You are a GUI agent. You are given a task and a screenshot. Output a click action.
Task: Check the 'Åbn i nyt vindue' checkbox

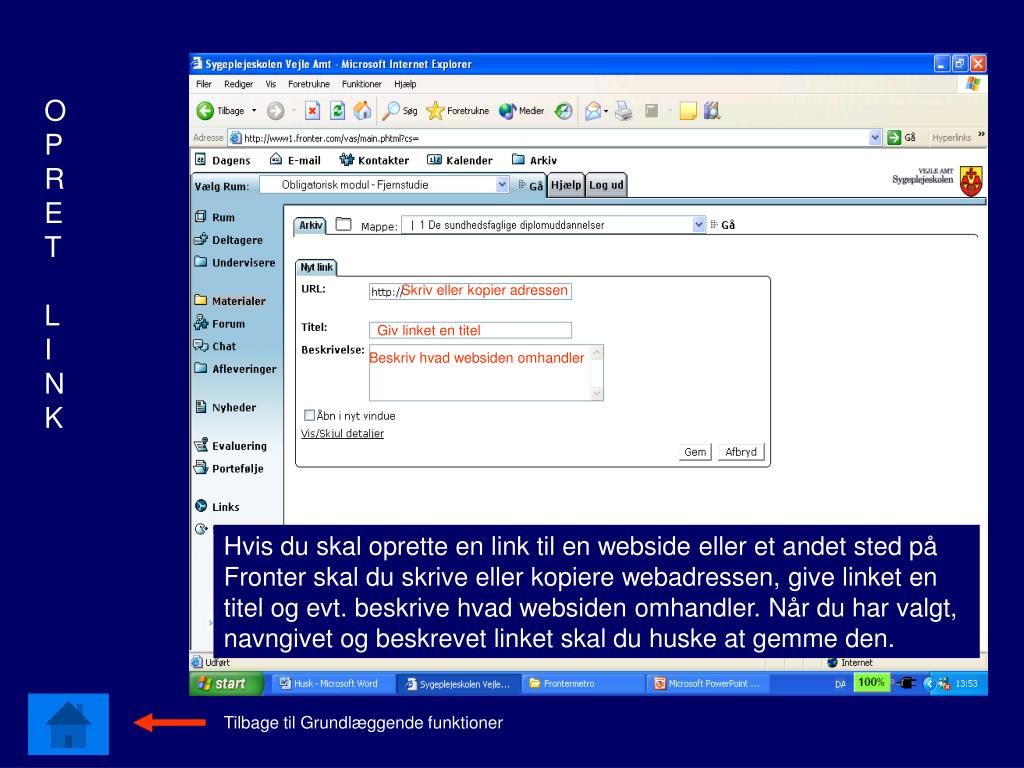pos(310,415)
